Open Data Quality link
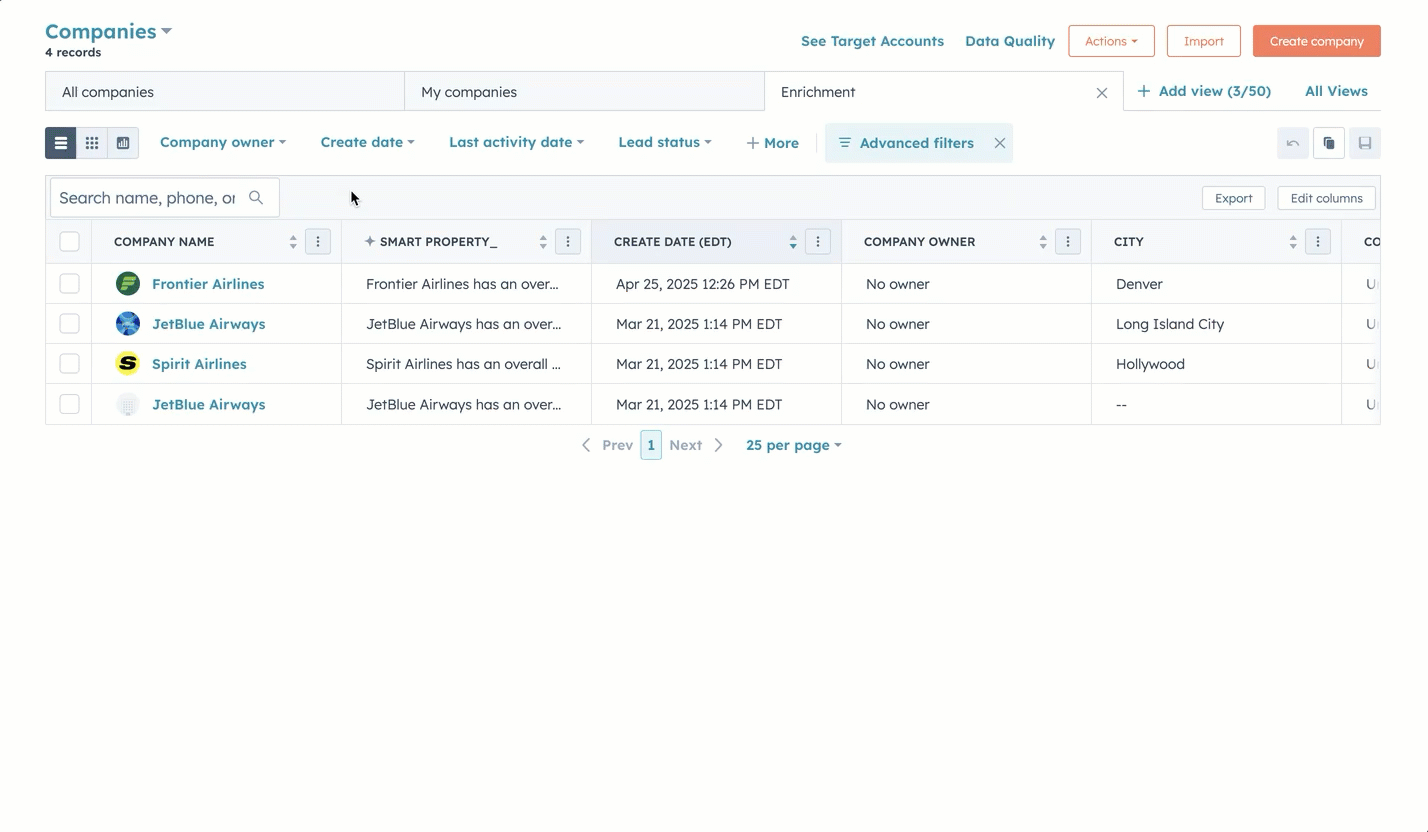This screenshot has height=832, width=1428. tap(1010, 41)
